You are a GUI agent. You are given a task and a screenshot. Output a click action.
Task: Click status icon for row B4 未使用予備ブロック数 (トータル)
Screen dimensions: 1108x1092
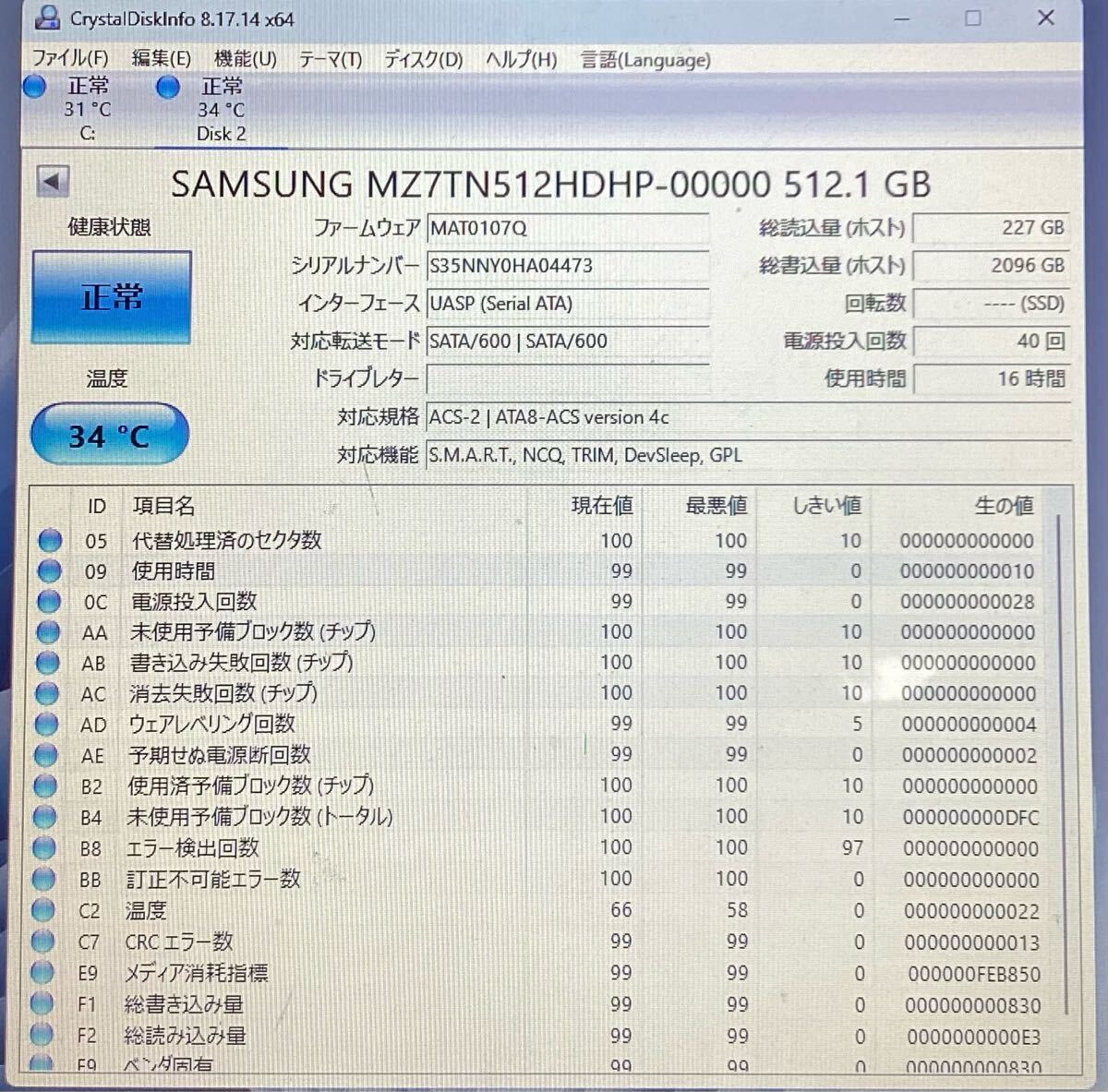point(44,817)
